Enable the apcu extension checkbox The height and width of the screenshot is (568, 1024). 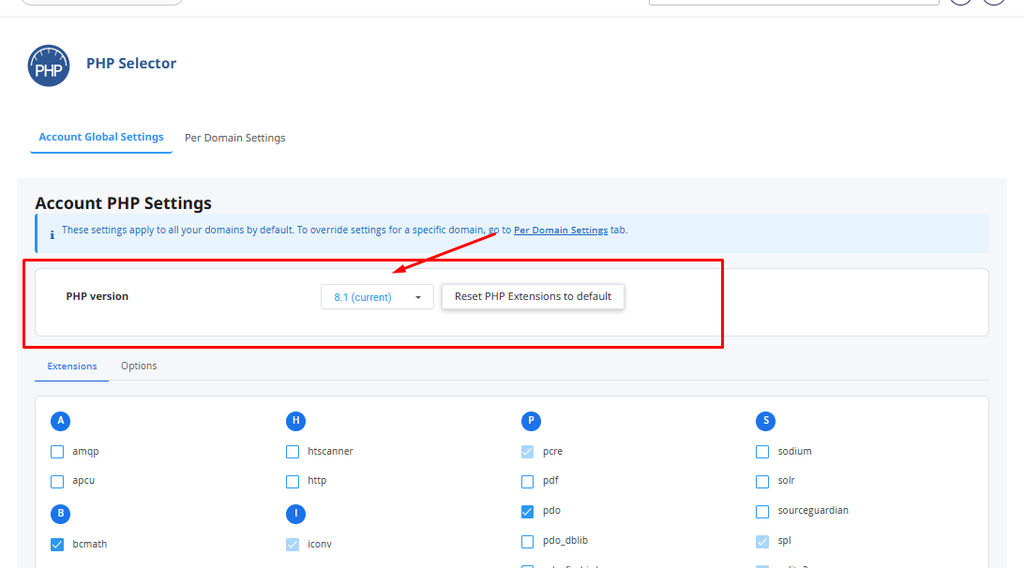point(57,481)
